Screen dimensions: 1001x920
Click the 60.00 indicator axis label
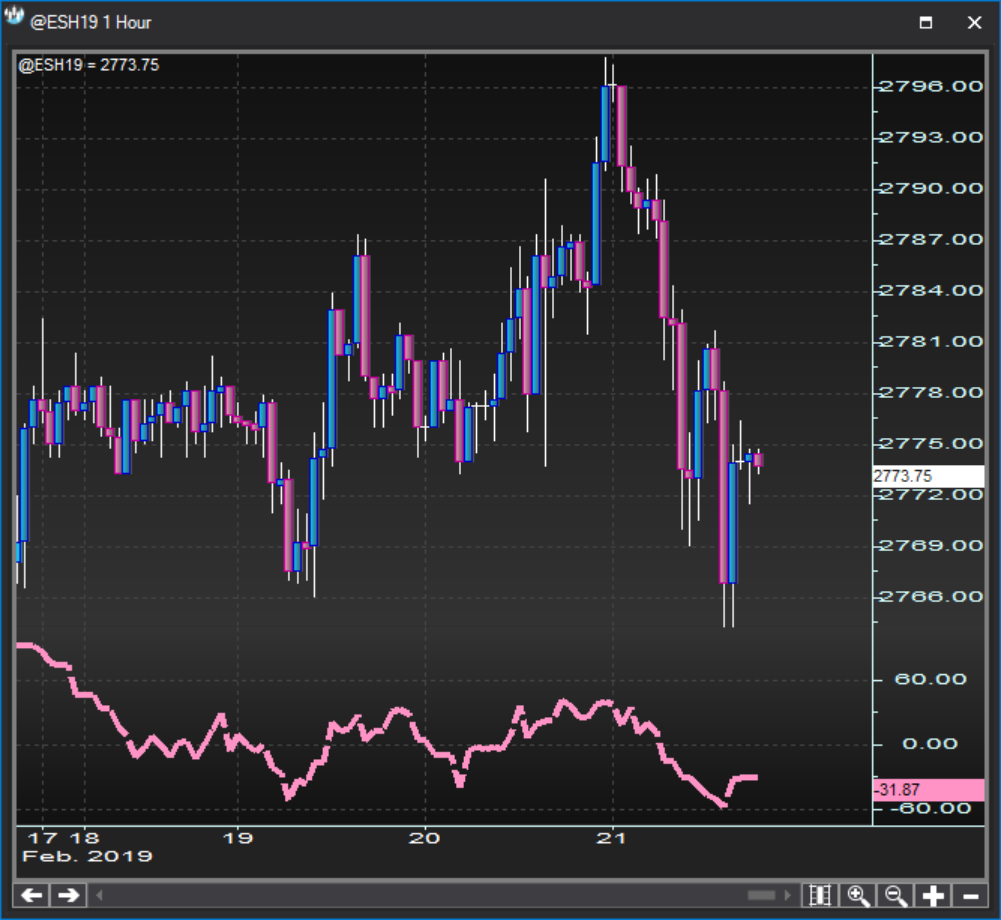930,679
